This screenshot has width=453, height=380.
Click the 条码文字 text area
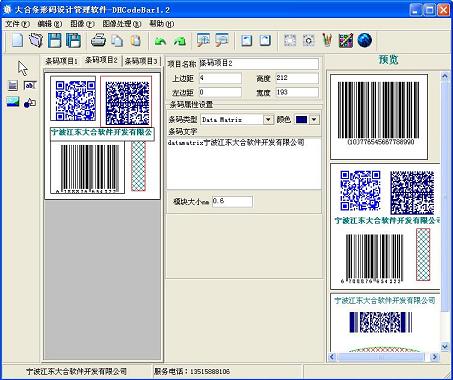coord(244,164)
